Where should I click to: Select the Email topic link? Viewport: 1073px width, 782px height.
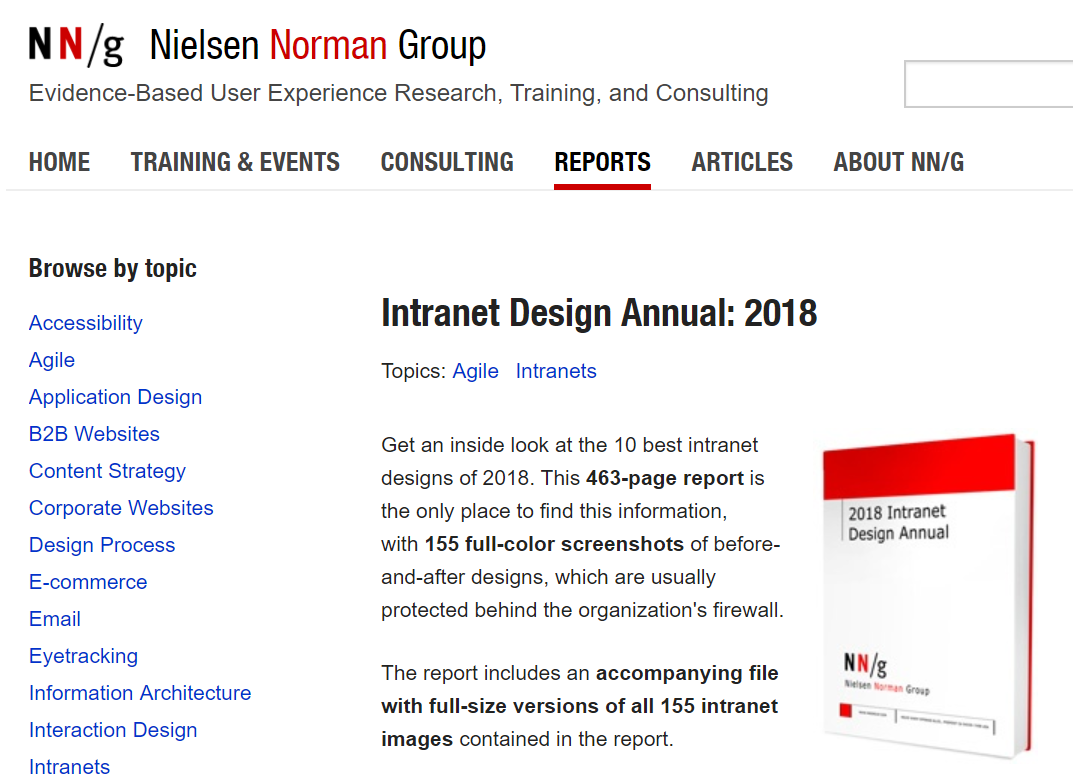click(x=55, y=618)
